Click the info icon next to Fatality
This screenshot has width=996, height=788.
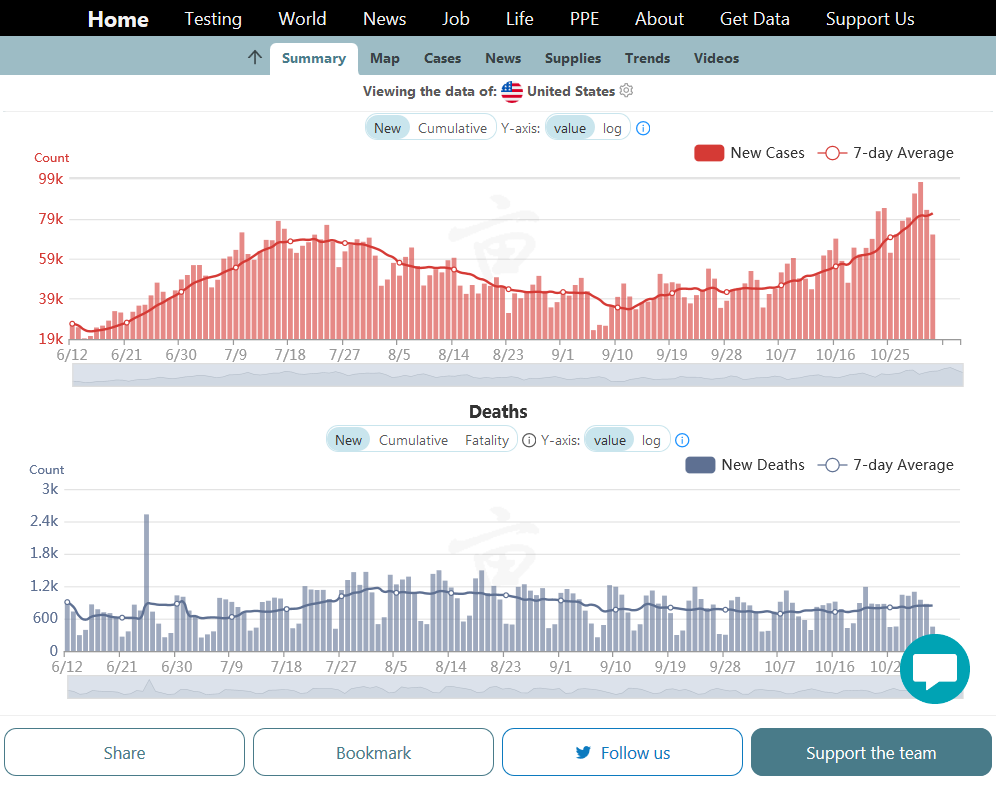coord(529,440)
